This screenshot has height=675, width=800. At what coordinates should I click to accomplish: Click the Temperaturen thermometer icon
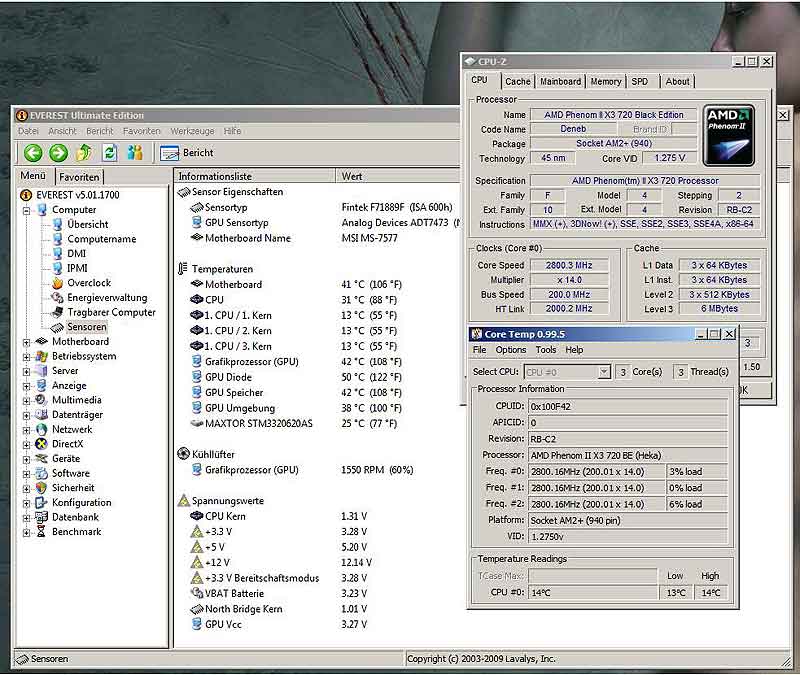click(x=183, y=269)
